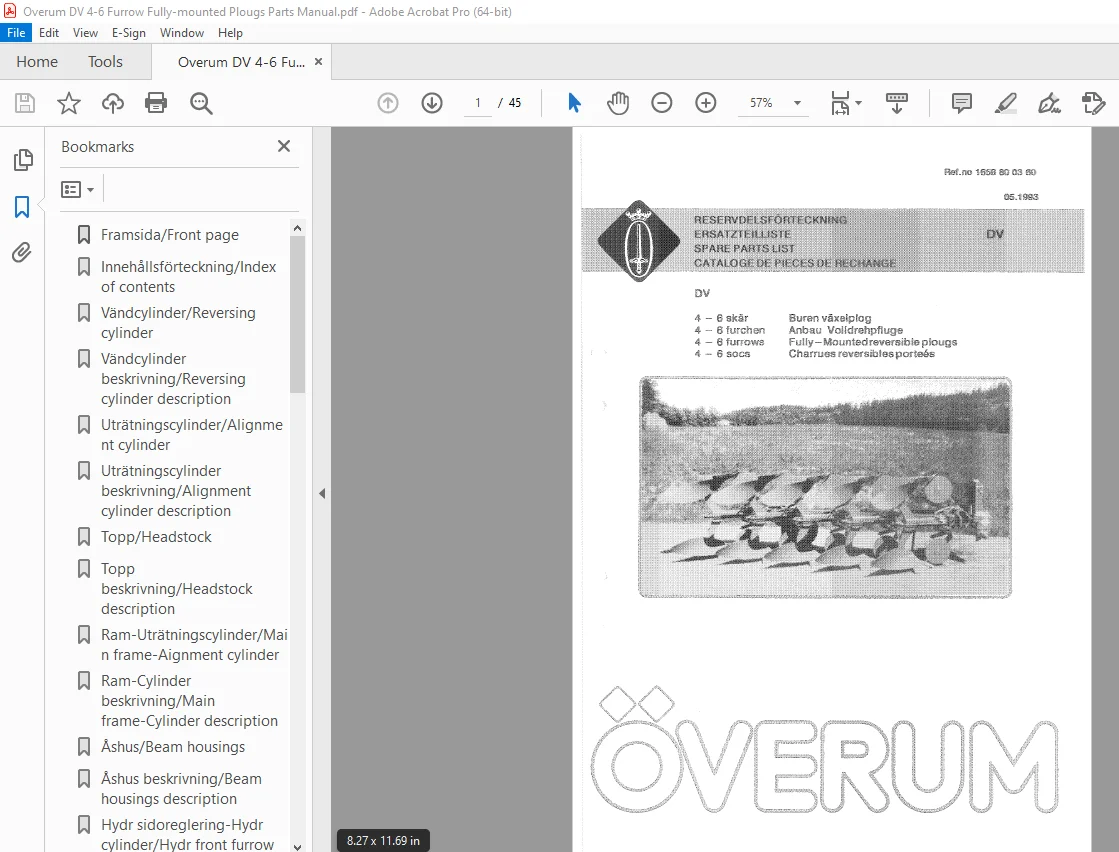This screenshot has height=852, width=1119.
Task: Click the plough photo on page
Action: pos(825,487)
